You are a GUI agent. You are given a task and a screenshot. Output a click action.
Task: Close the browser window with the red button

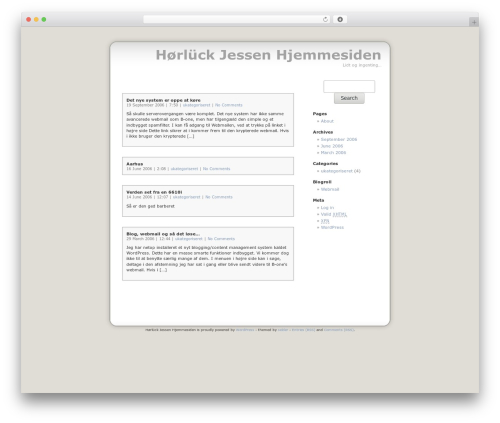coord(29,20)
